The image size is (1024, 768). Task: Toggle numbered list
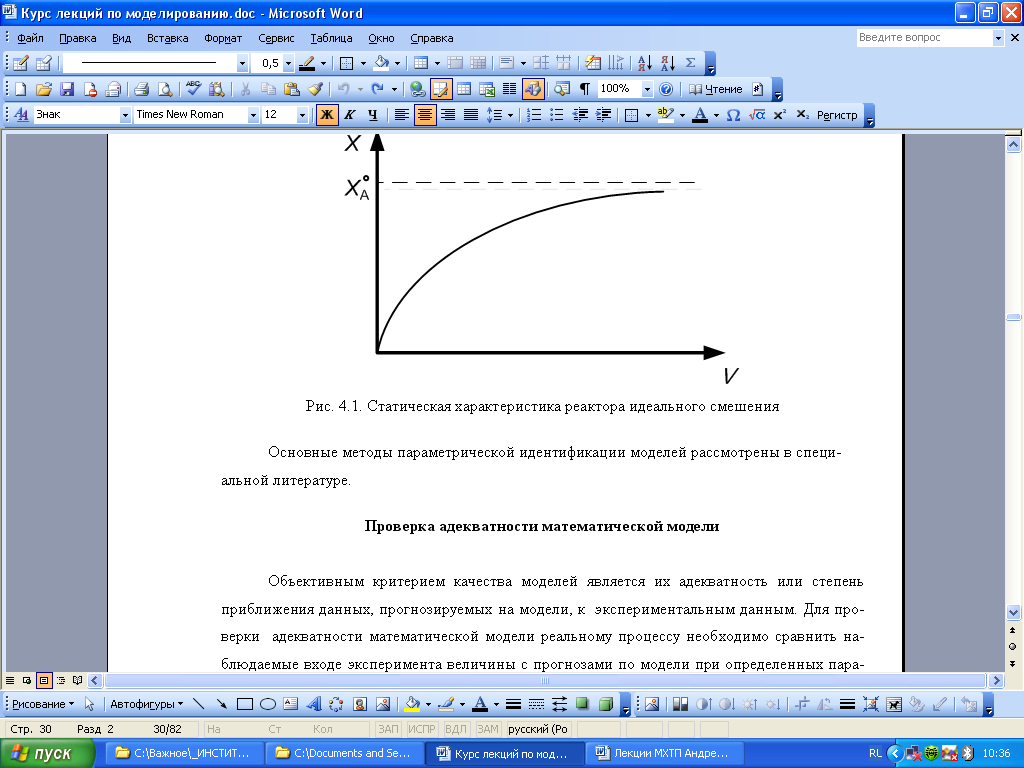pos(534,115)
